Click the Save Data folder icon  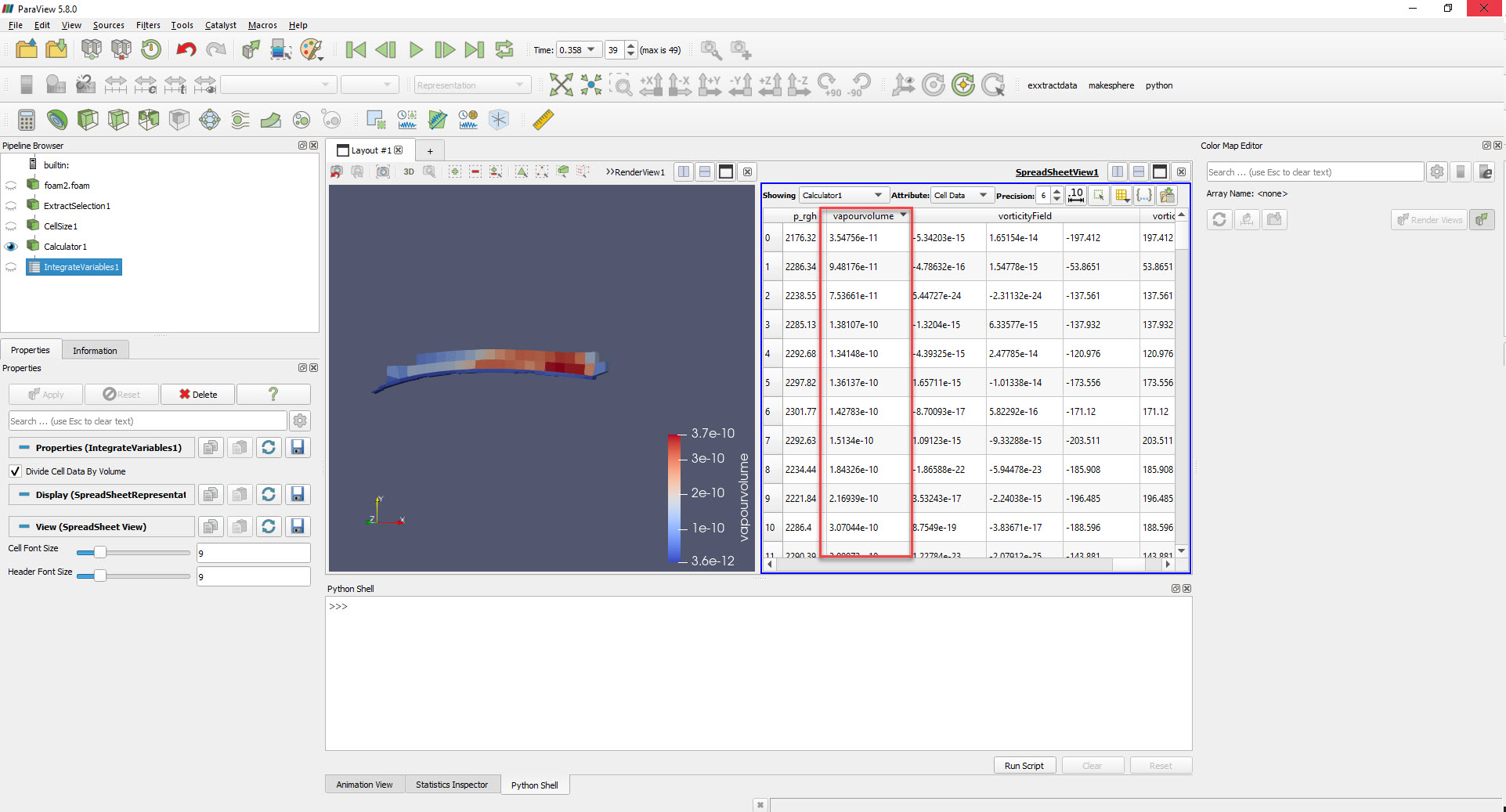56,49
